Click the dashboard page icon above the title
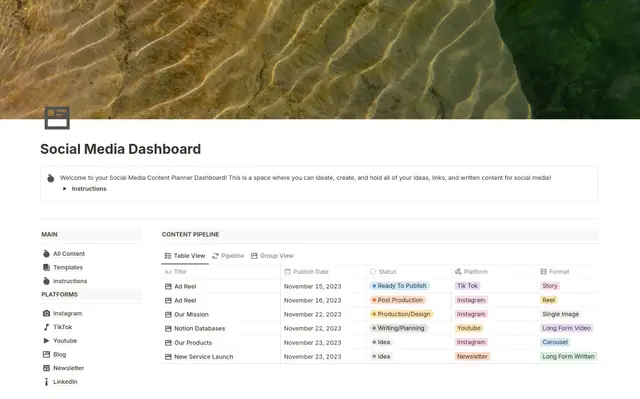This screenshot has width=640, height=399. point(57,117)
